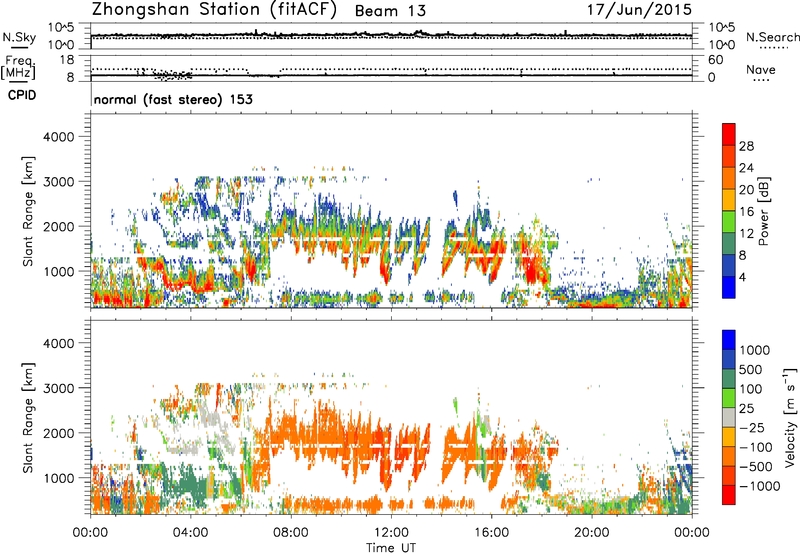Image resolution: width=800 pixels, height=554 pixels.
Task: Click the Power [dB] axis label
Action: tap(763, 211)
